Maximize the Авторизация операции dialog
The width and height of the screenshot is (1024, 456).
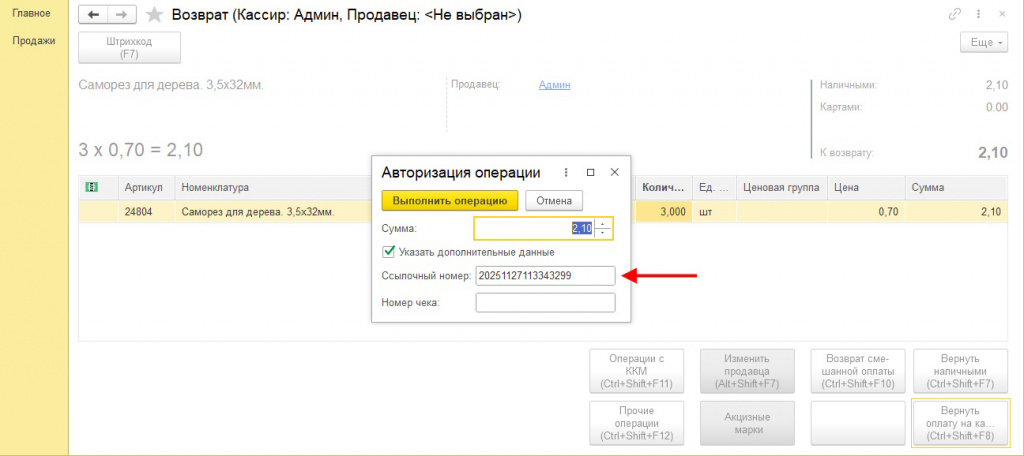[590, 172]
